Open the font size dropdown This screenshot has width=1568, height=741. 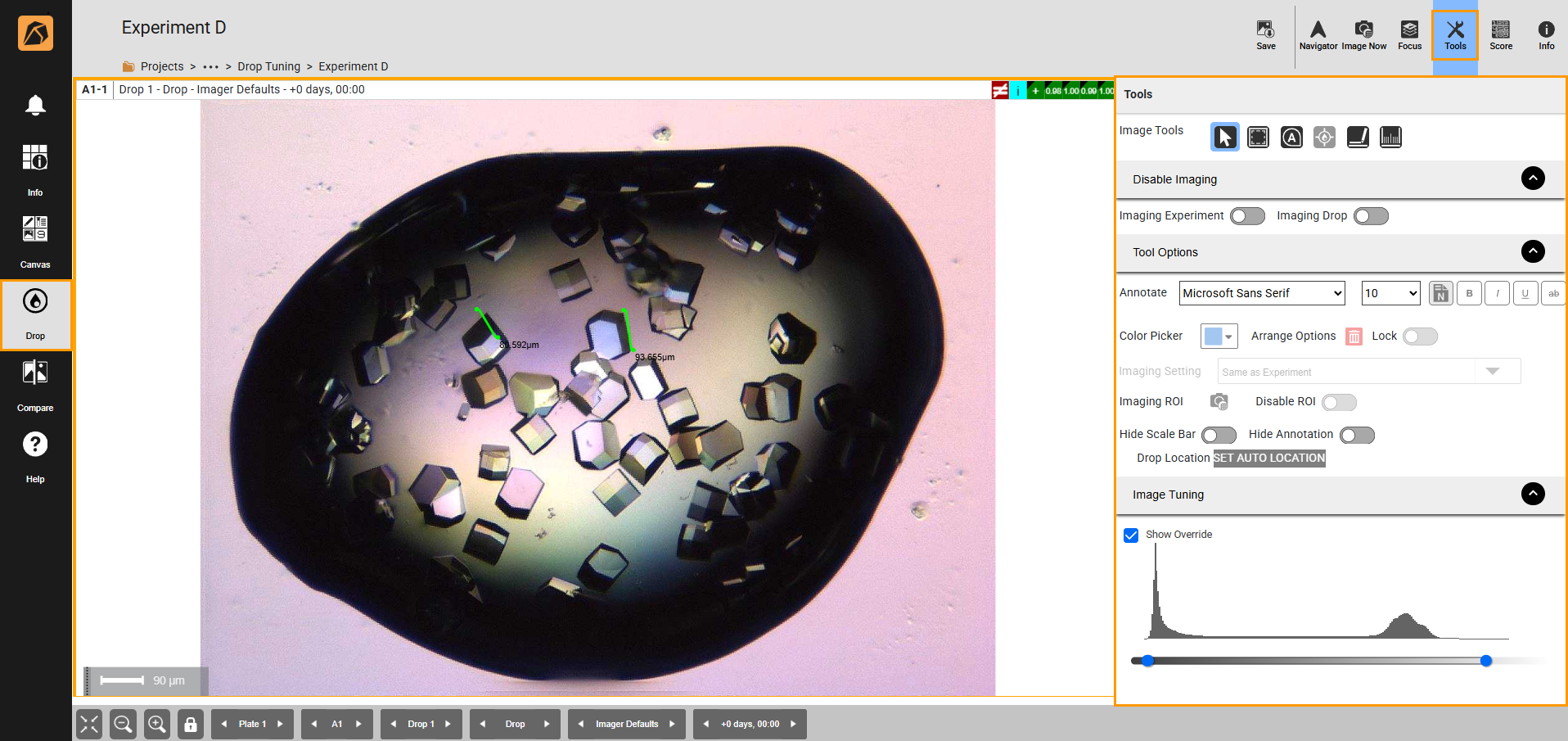point(1390,293)
